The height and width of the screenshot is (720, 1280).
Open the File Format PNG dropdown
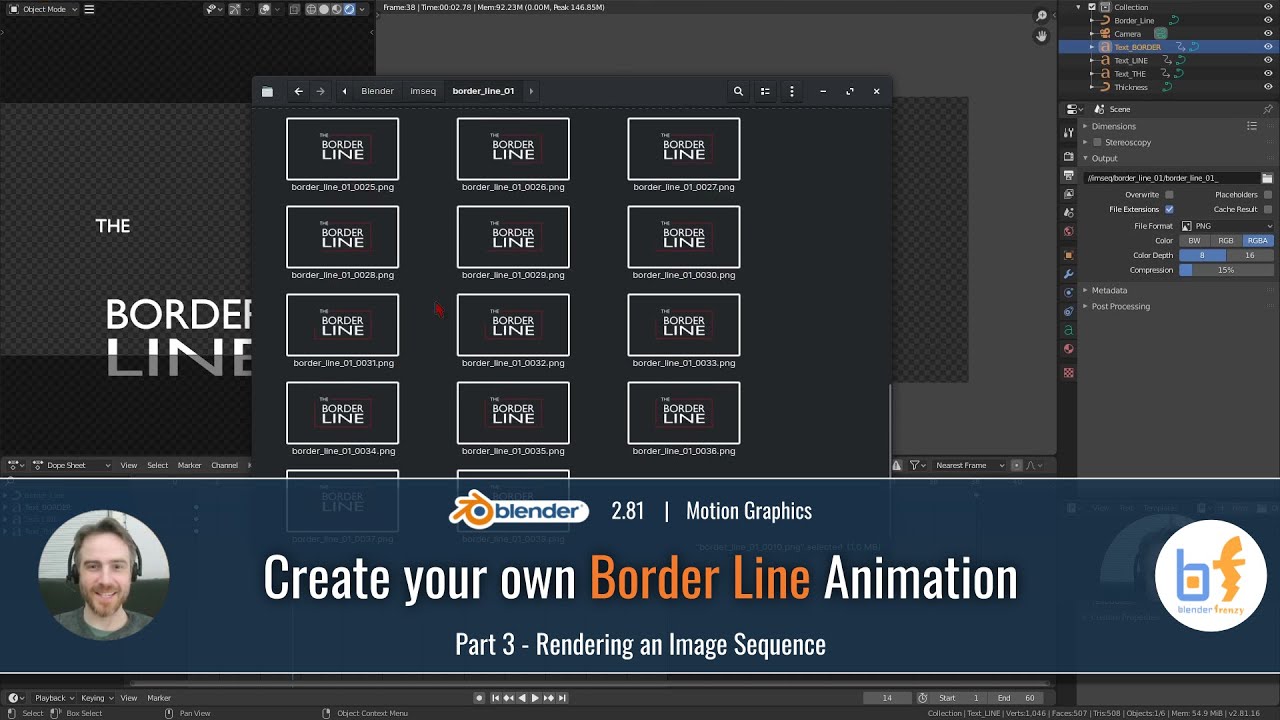(1227, 226)
